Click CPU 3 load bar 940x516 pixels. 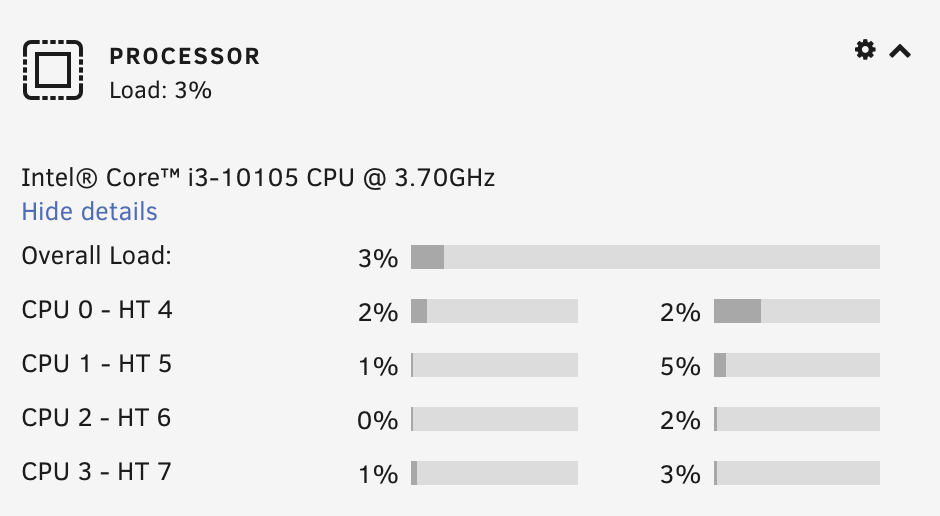tap(494, 473)
